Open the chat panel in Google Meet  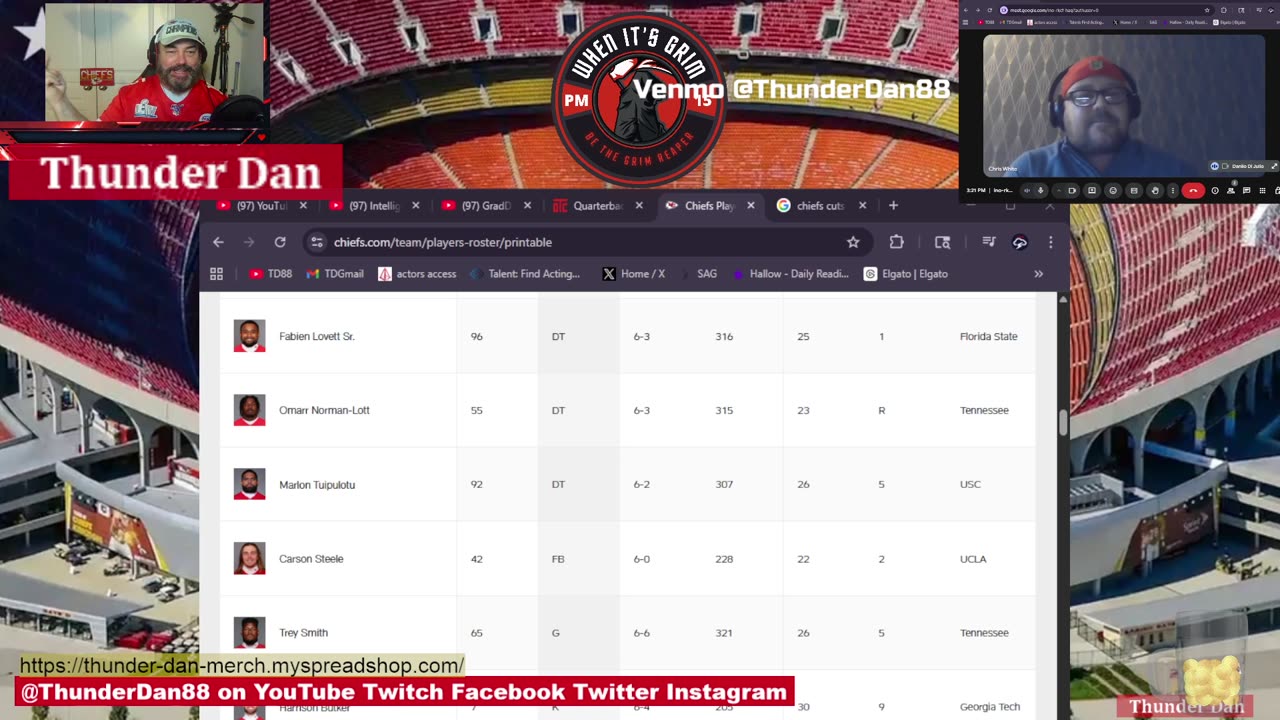pos(1246,190)
